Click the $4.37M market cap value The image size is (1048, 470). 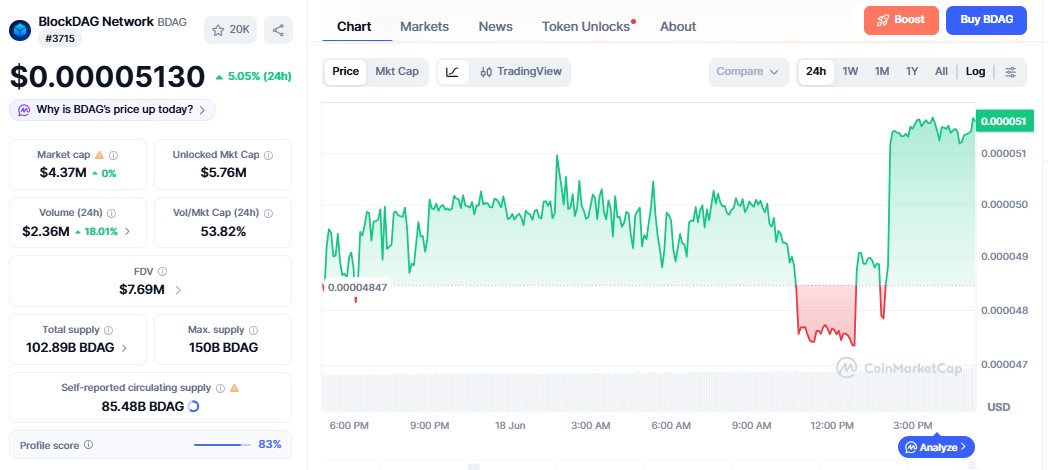[63, 173]
